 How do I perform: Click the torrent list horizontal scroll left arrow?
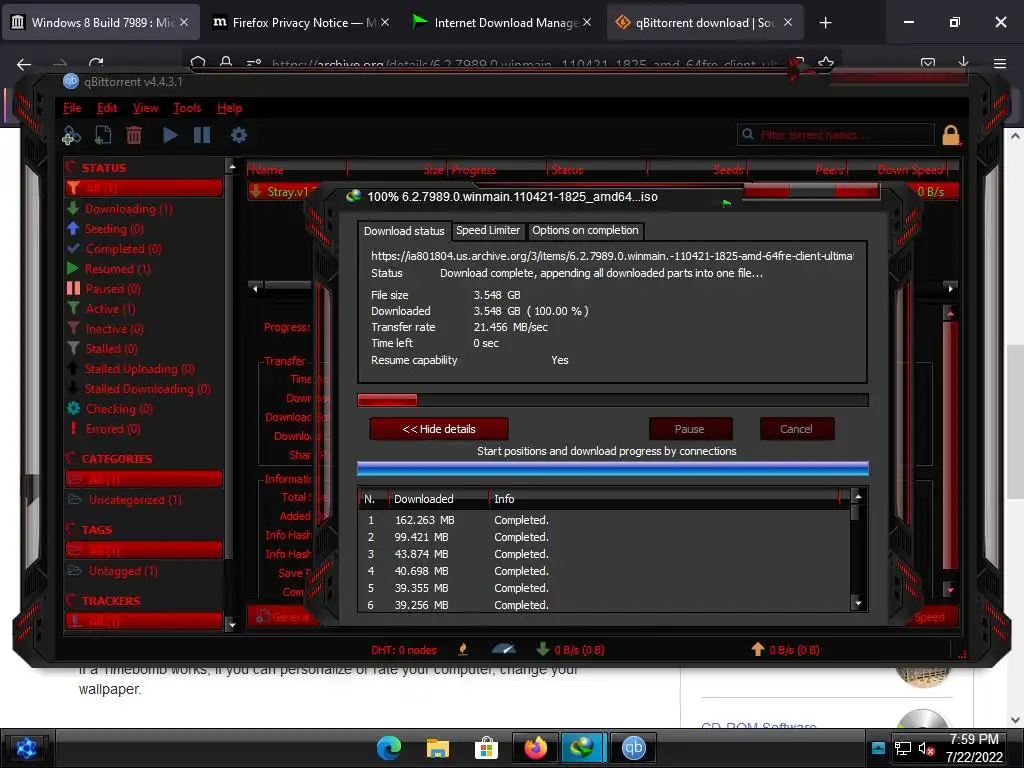(x=255, y=288)
